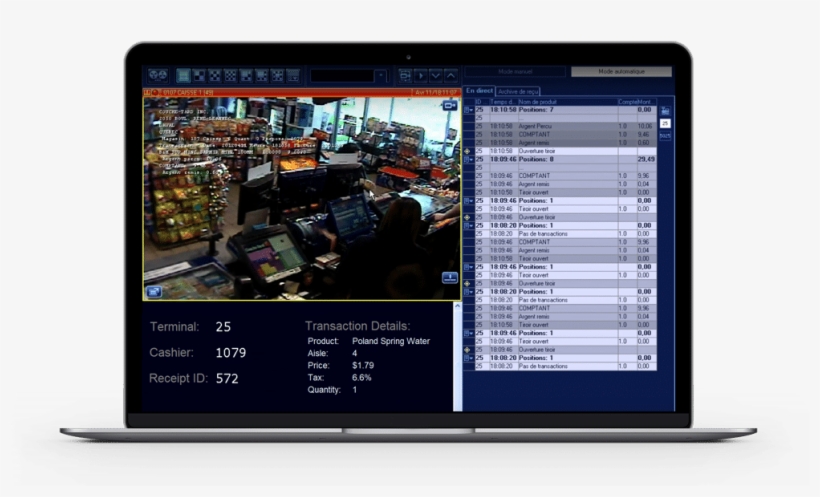This screenshot has width=820, height=497.
Task: Switch to Mode manuel
Action: (x=515, y=71)
